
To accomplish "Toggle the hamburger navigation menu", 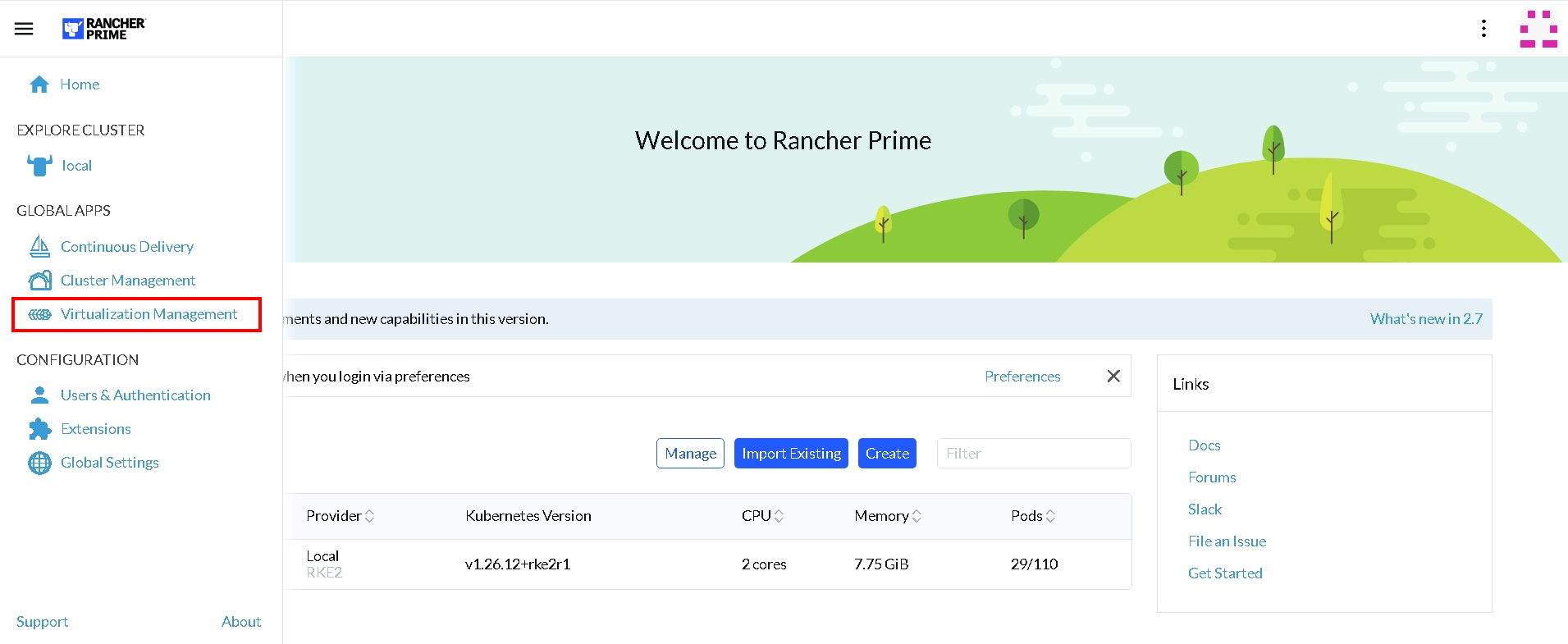I will (x=24, y=29).
